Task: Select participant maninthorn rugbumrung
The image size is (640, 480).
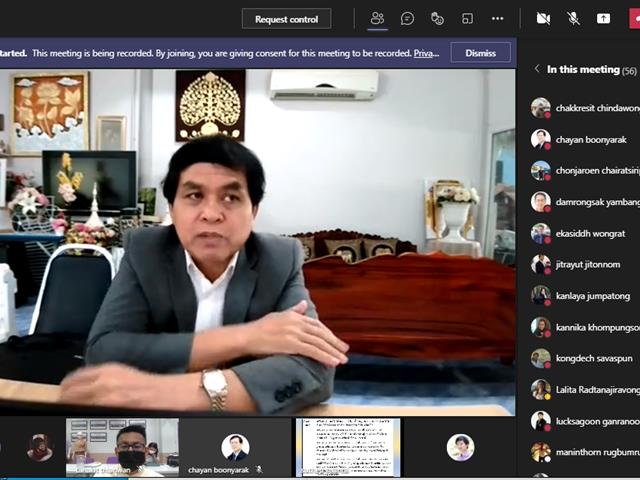Action: coord(584,452)
